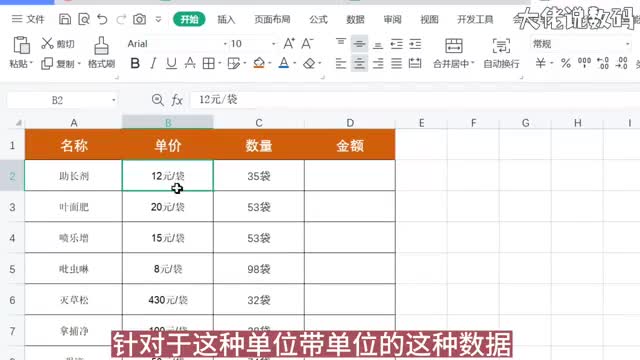The width and height of the screenshot is (640, 360).
Task: Select cell containing 430元/袋
Action: (168, 300)
